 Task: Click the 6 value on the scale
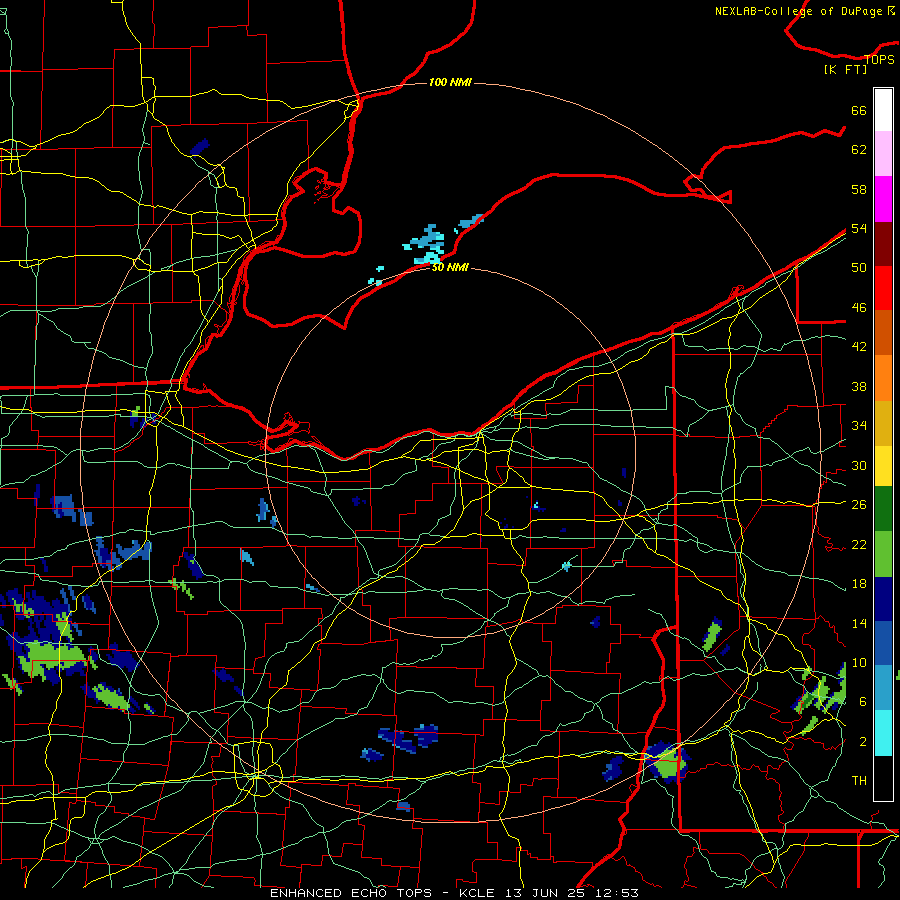click(863, 702)
